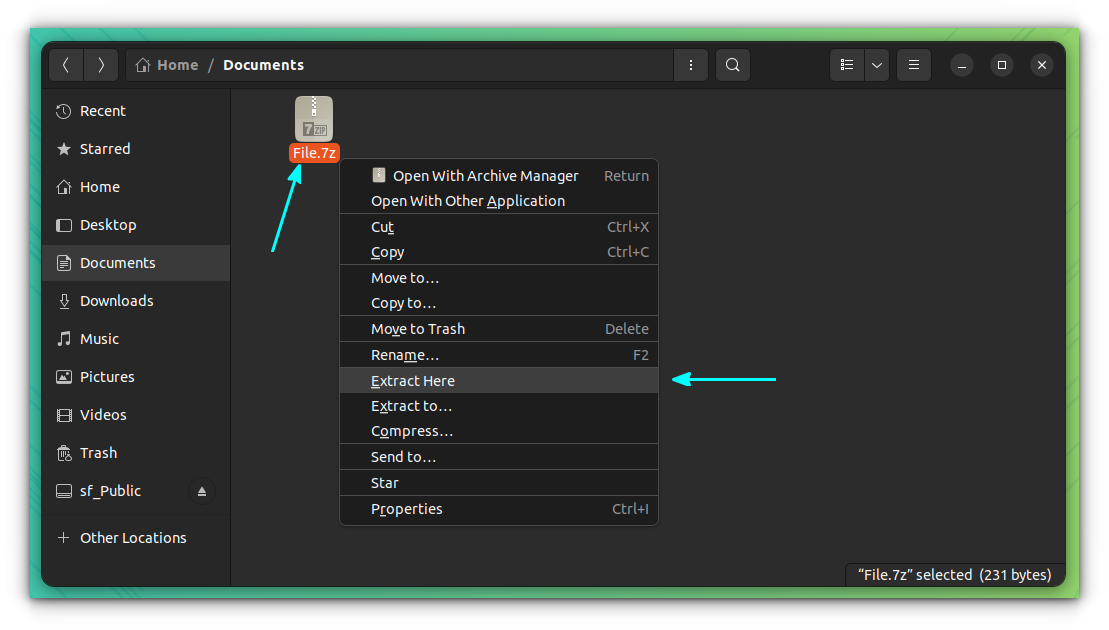Click the Documents breadcrumb in the path bar
The width and height of the screenshot is (1109, 630).
[x=263, y=64]
